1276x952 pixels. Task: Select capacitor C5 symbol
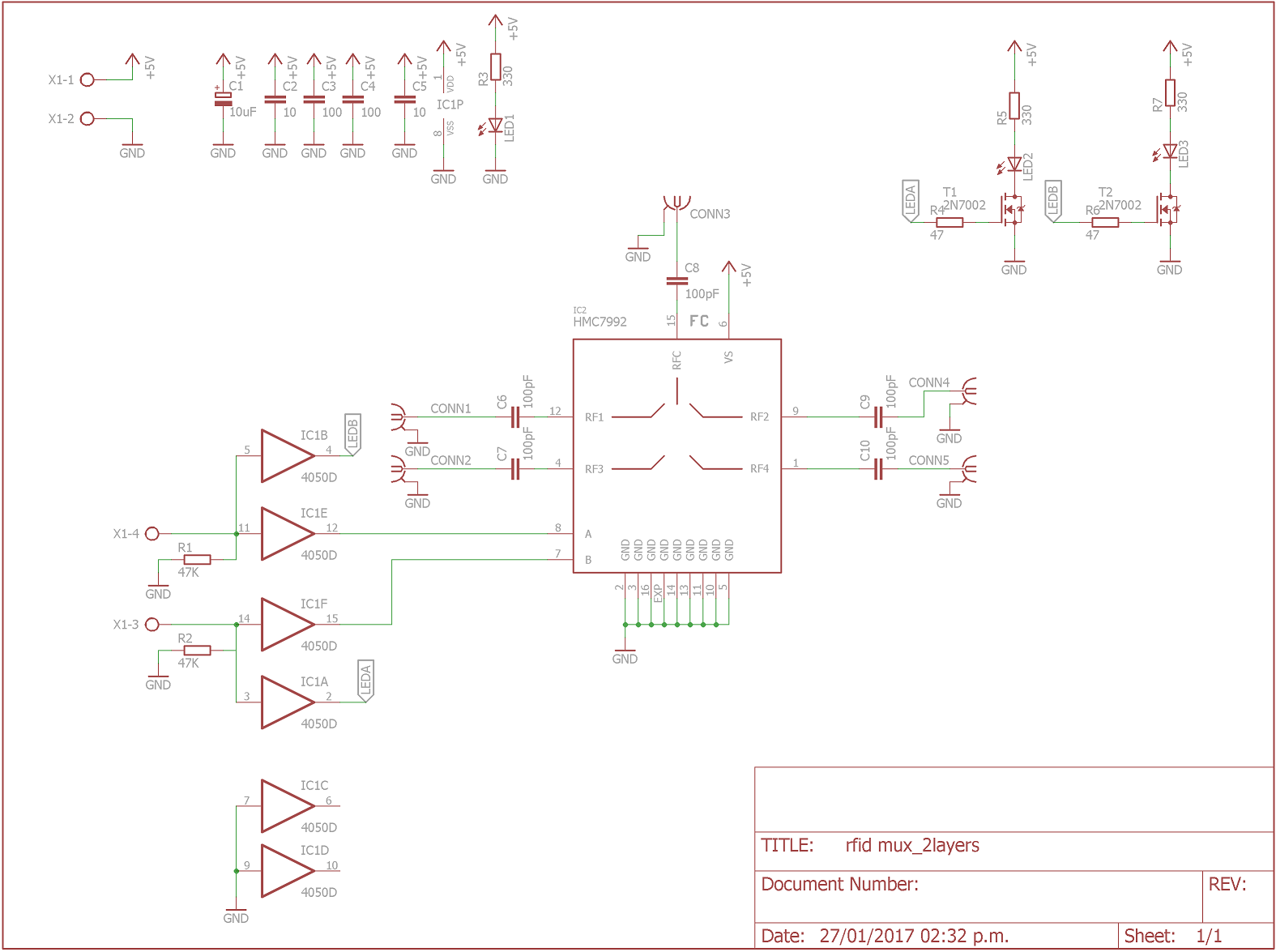point(404,100)
